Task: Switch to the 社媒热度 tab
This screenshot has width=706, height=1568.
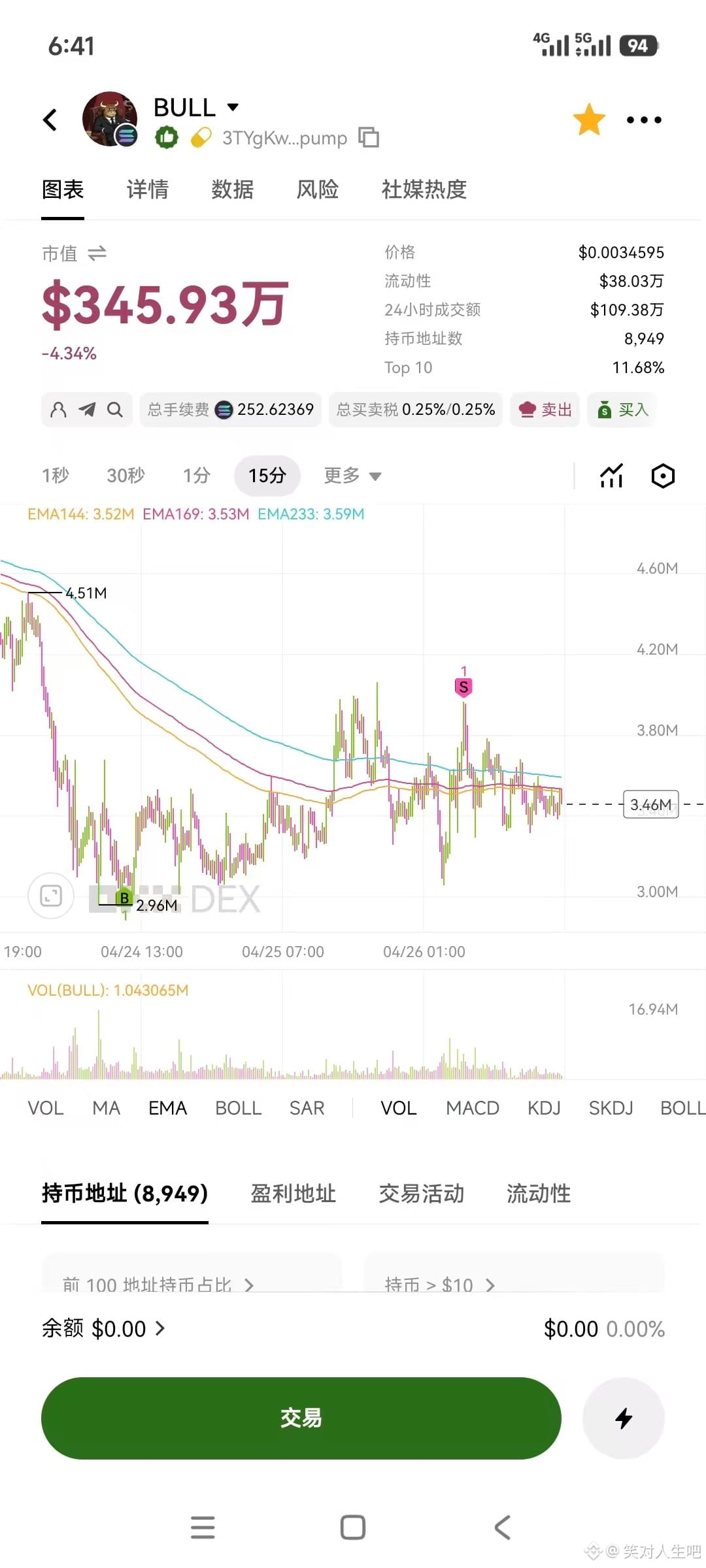Action: pos(424,189)
